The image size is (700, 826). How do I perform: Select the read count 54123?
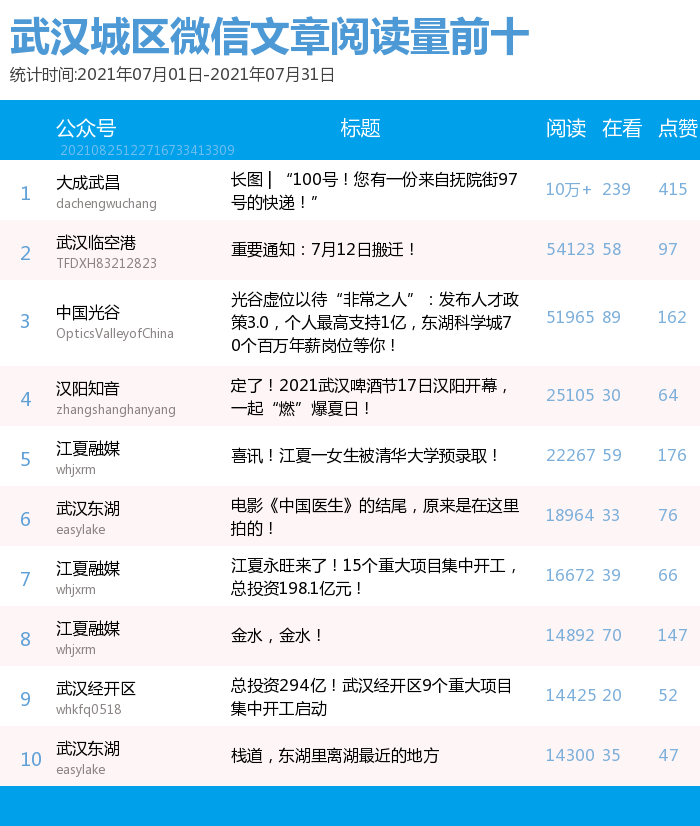pyautogui.click(x=569, y=249)
